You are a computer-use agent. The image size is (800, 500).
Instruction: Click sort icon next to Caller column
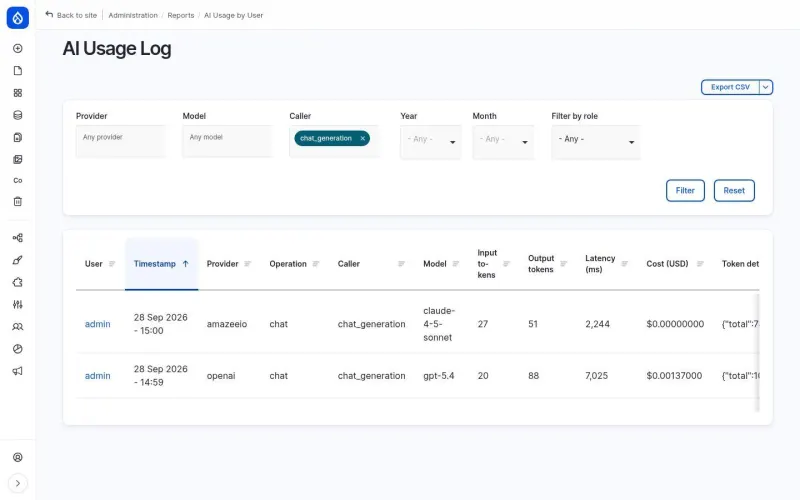click(x=402, y=264)
